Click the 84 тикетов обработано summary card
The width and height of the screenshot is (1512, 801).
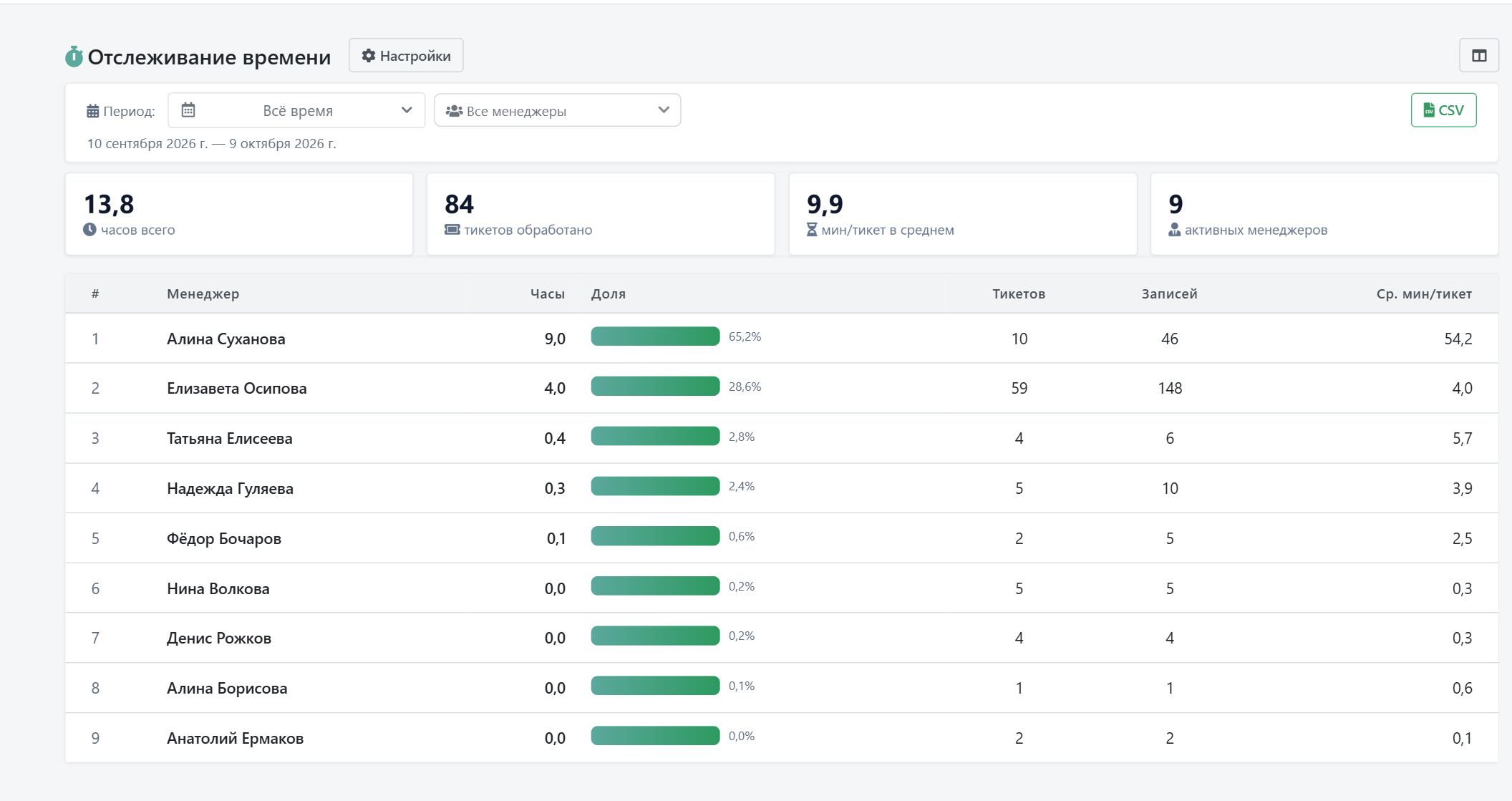point(601,214)
